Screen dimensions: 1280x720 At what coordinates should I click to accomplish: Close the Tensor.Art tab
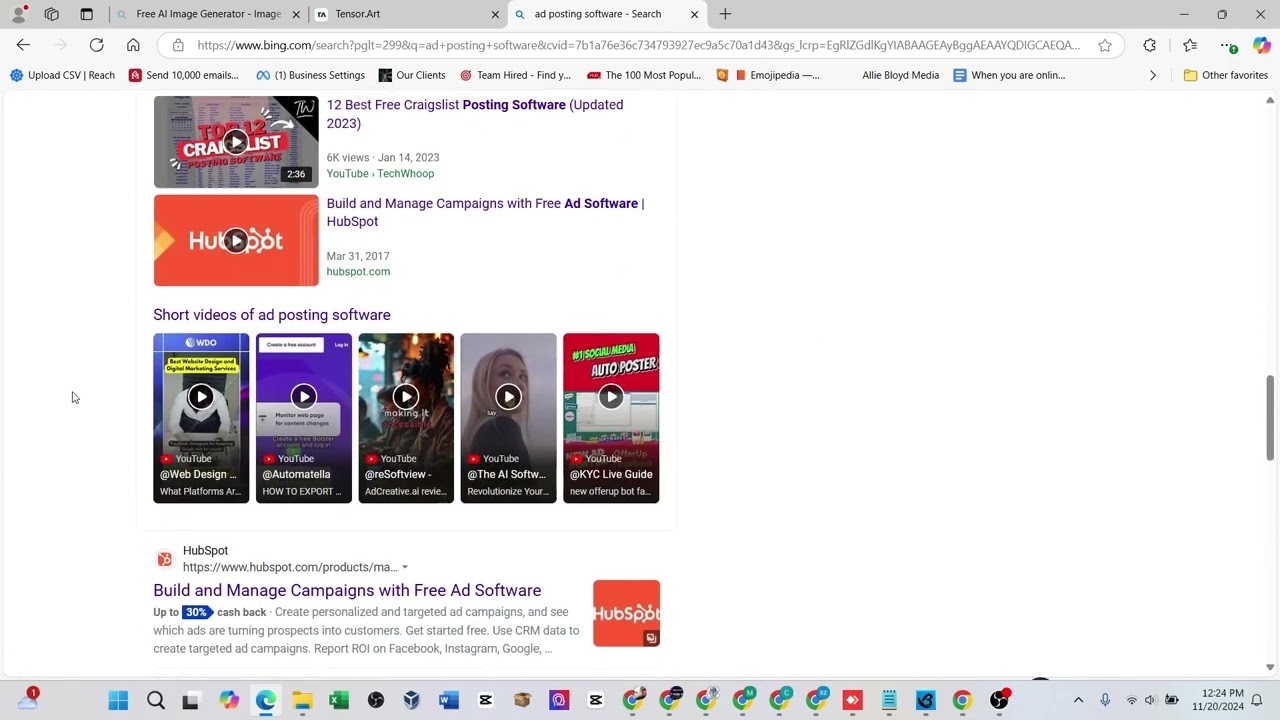click(x=495, y=14)
